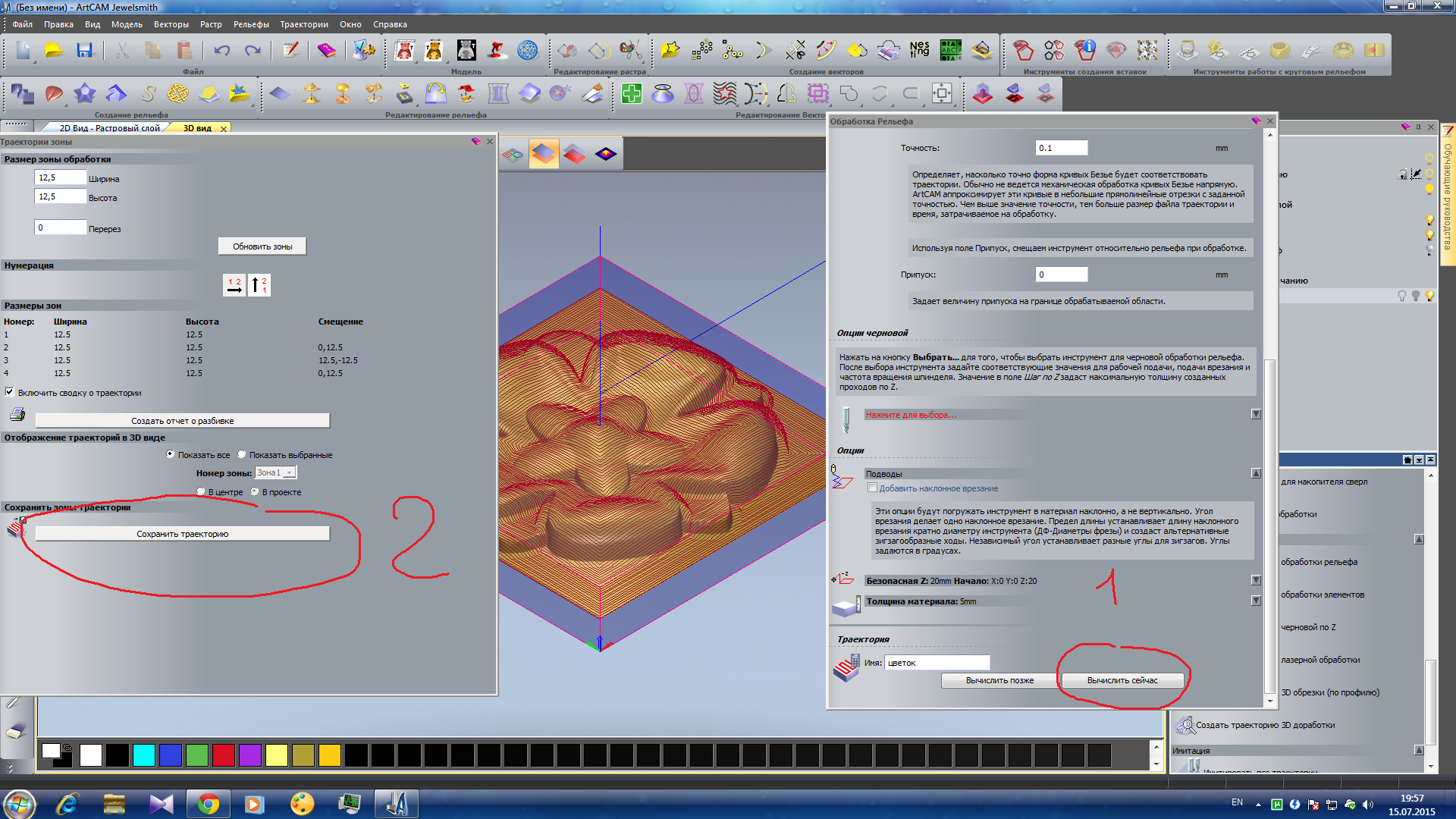This screenshot has height=819, width=1456.
Task: Select bottom-to-top zone numbering icon
Action: (259, 285)
